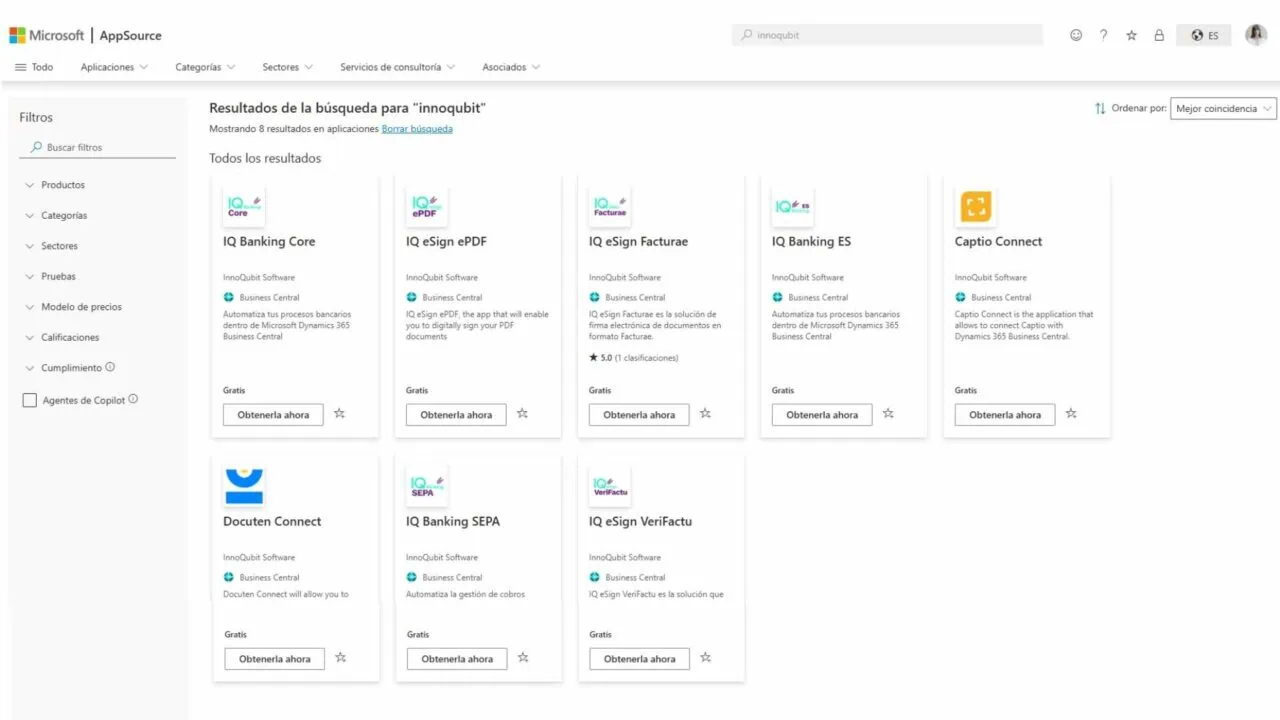Open the IQ eSign Facturae title
The height and width of the screenshot is (720, 1280).
tap(638, 241)
